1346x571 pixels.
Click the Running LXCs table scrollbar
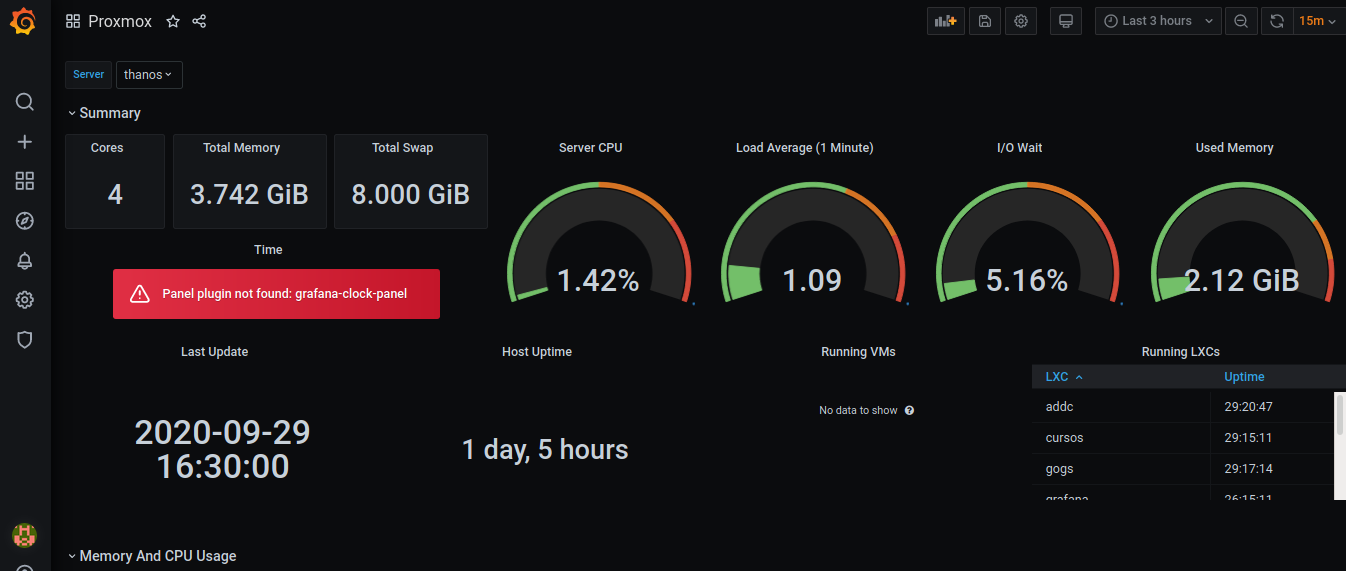(x=1340, y=414)
